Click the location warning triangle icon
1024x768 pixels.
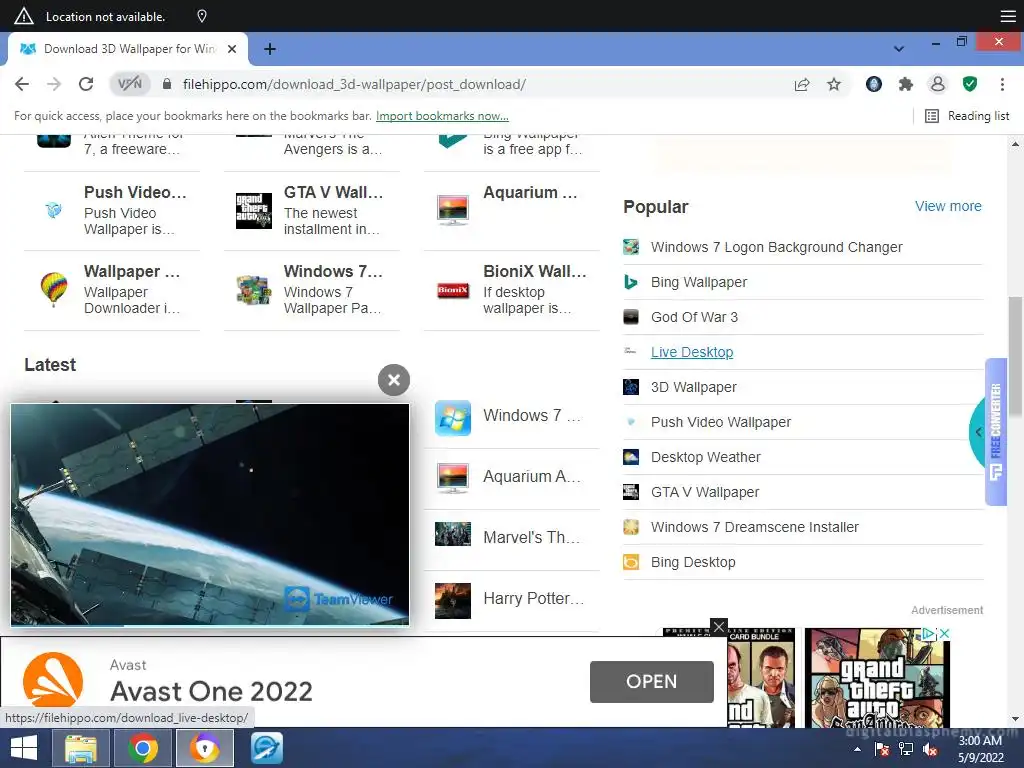[x=24, y=16]
